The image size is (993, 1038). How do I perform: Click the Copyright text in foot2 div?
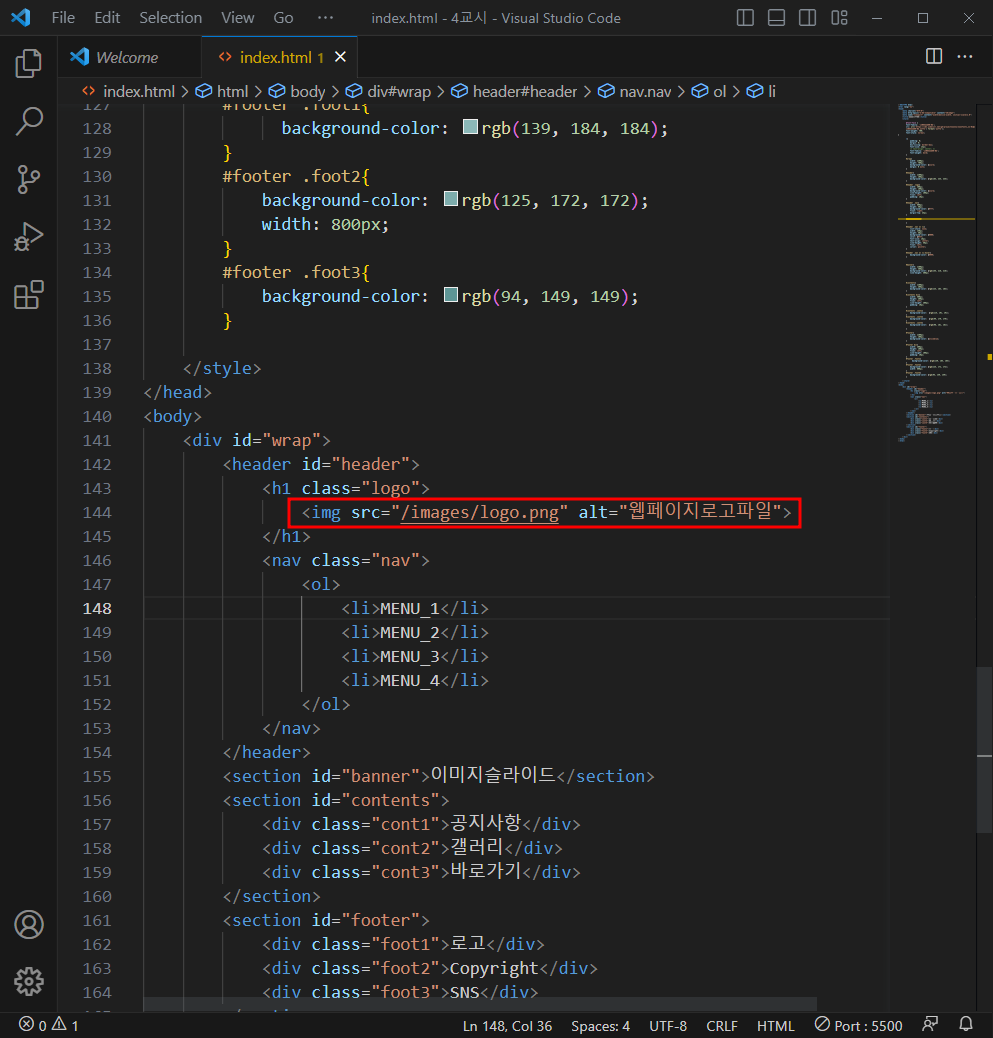(x=494, y=968)
